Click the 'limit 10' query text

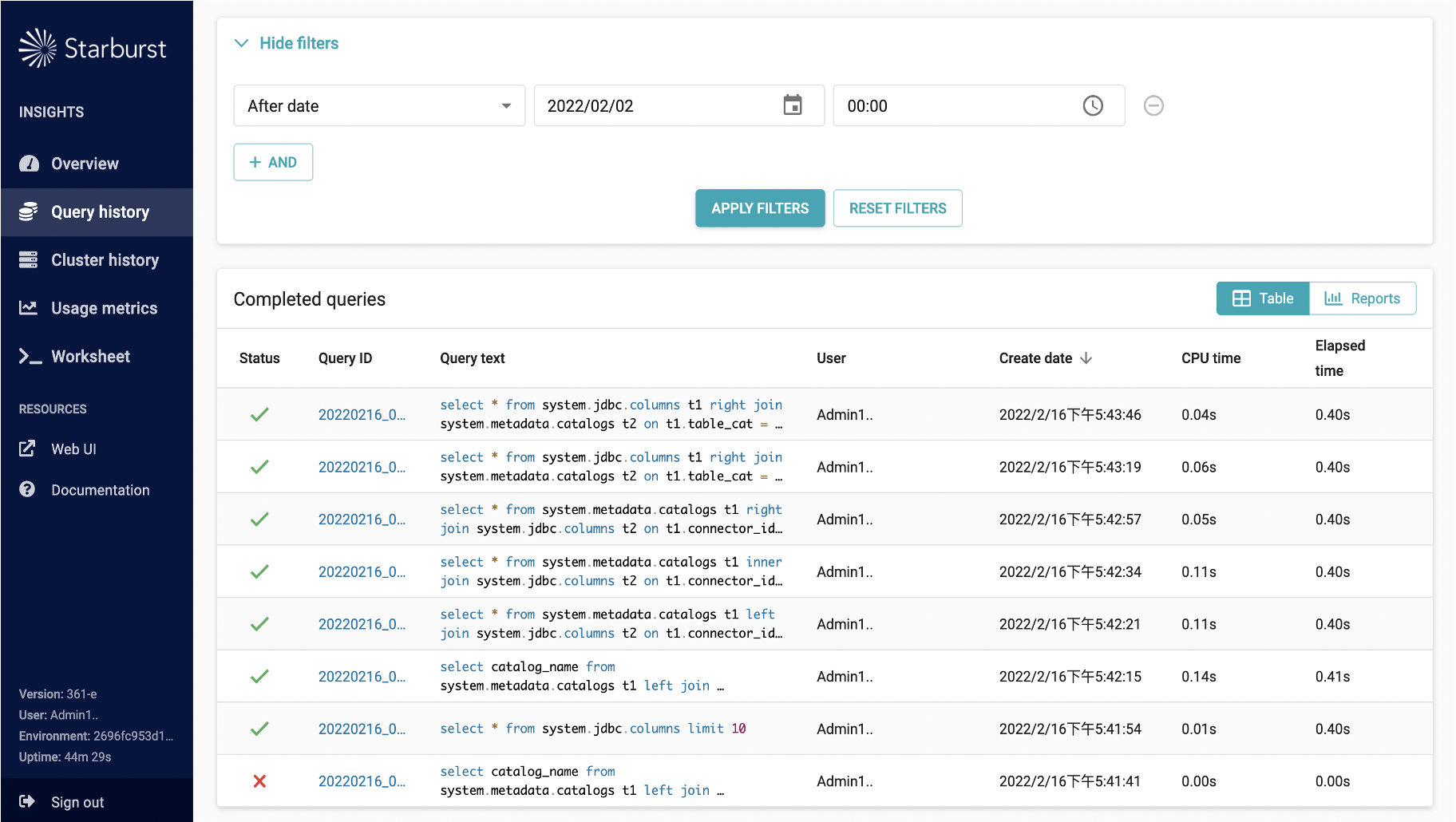[x=593, y=729]
